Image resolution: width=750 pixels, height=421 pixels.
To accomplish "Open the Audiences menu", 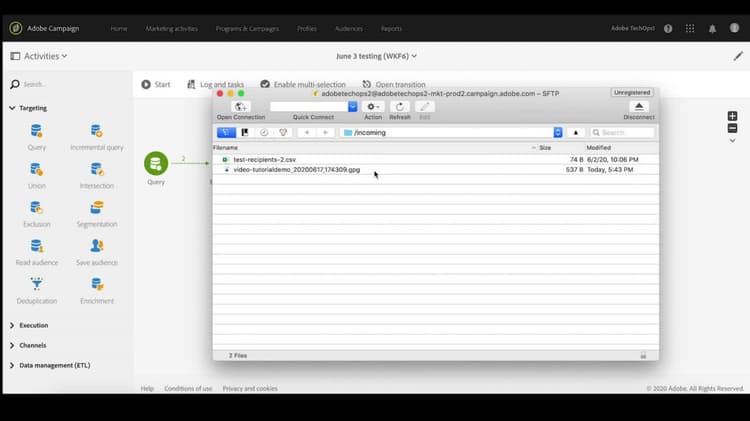I will [349, 29].
